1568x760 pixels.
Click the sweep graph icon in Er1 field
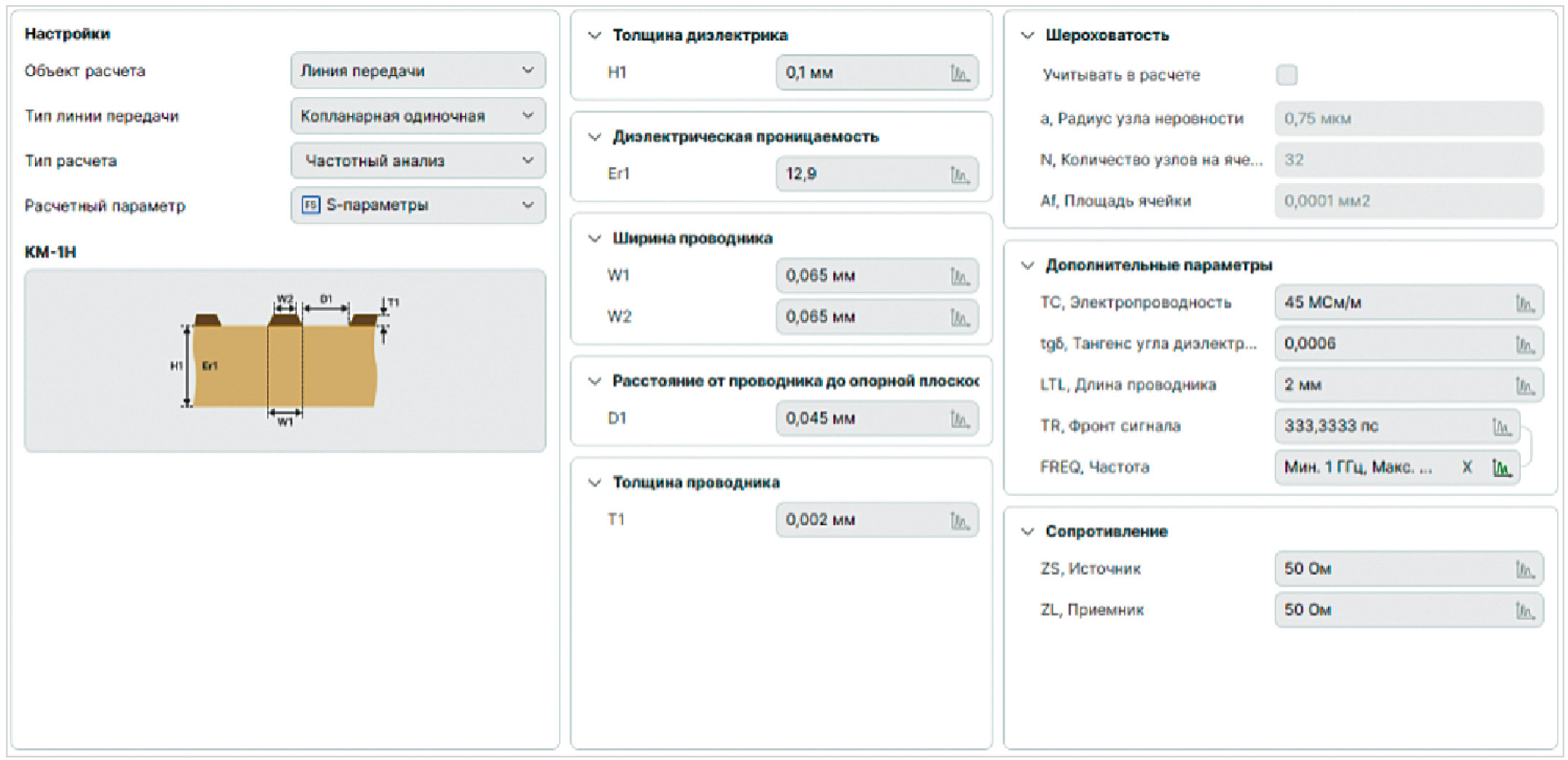click(x=959, y=174)
